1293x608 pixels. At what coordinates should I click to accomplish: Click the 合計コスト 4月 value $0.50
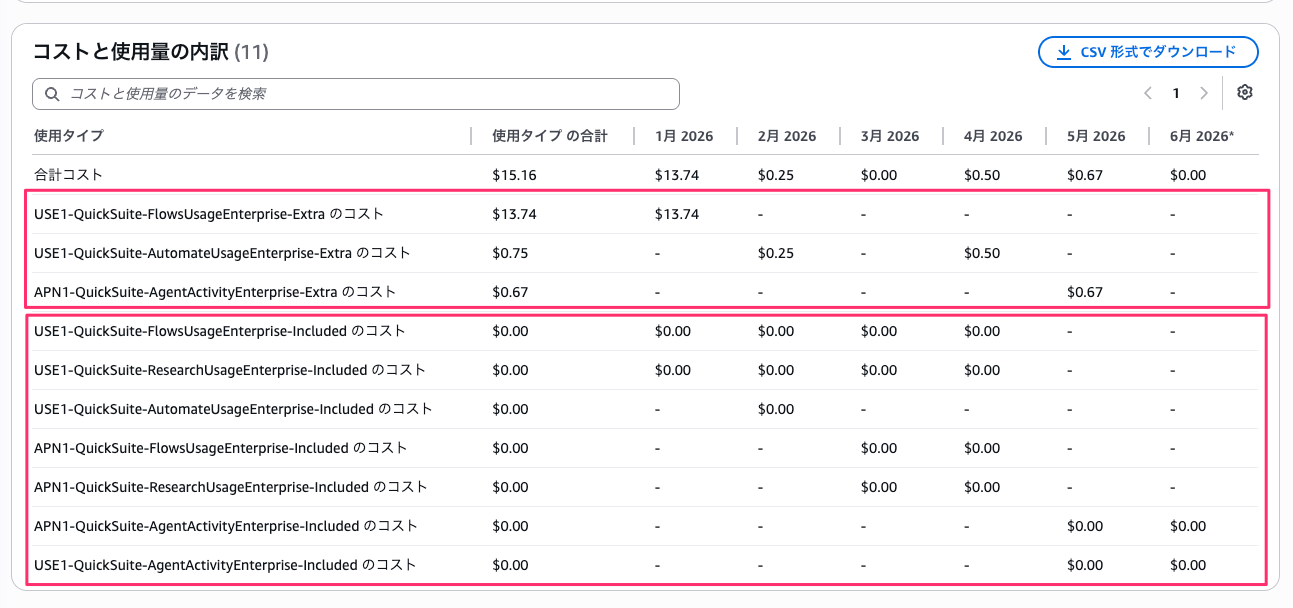point(982,175)
